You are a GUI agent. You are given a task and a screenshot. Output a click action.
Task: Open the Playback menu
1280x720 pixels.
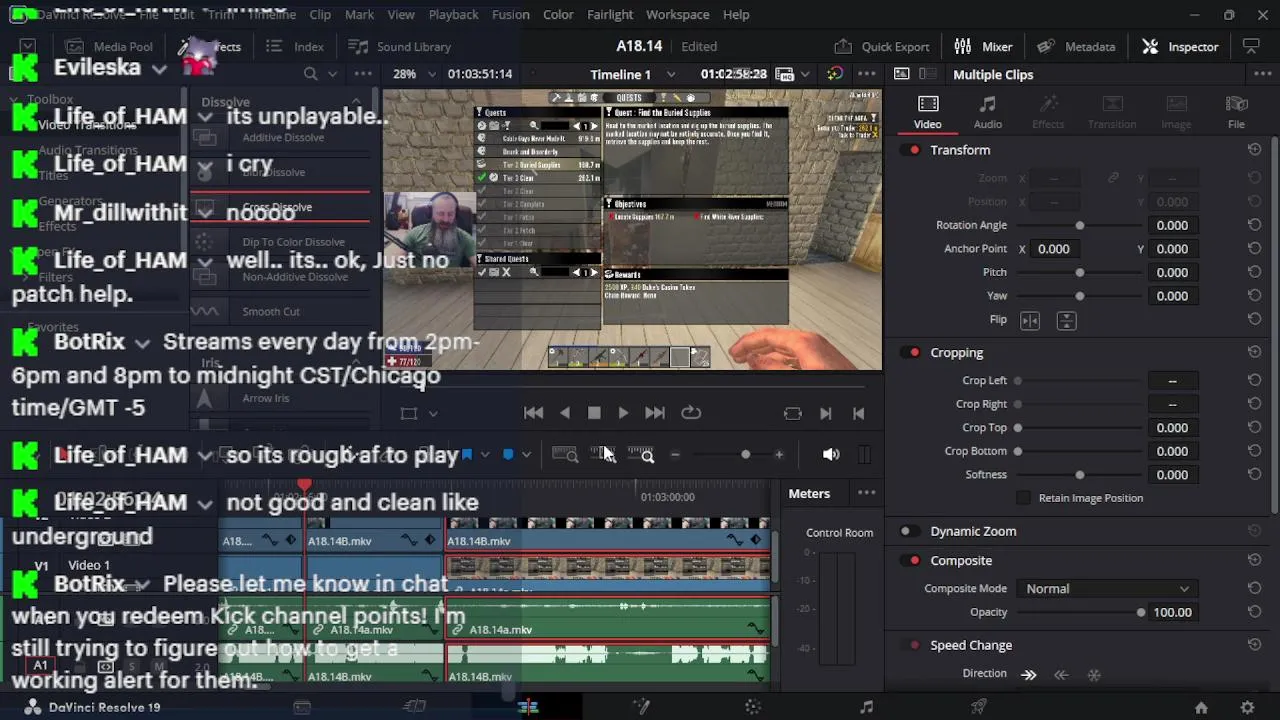tap(453, 14)
